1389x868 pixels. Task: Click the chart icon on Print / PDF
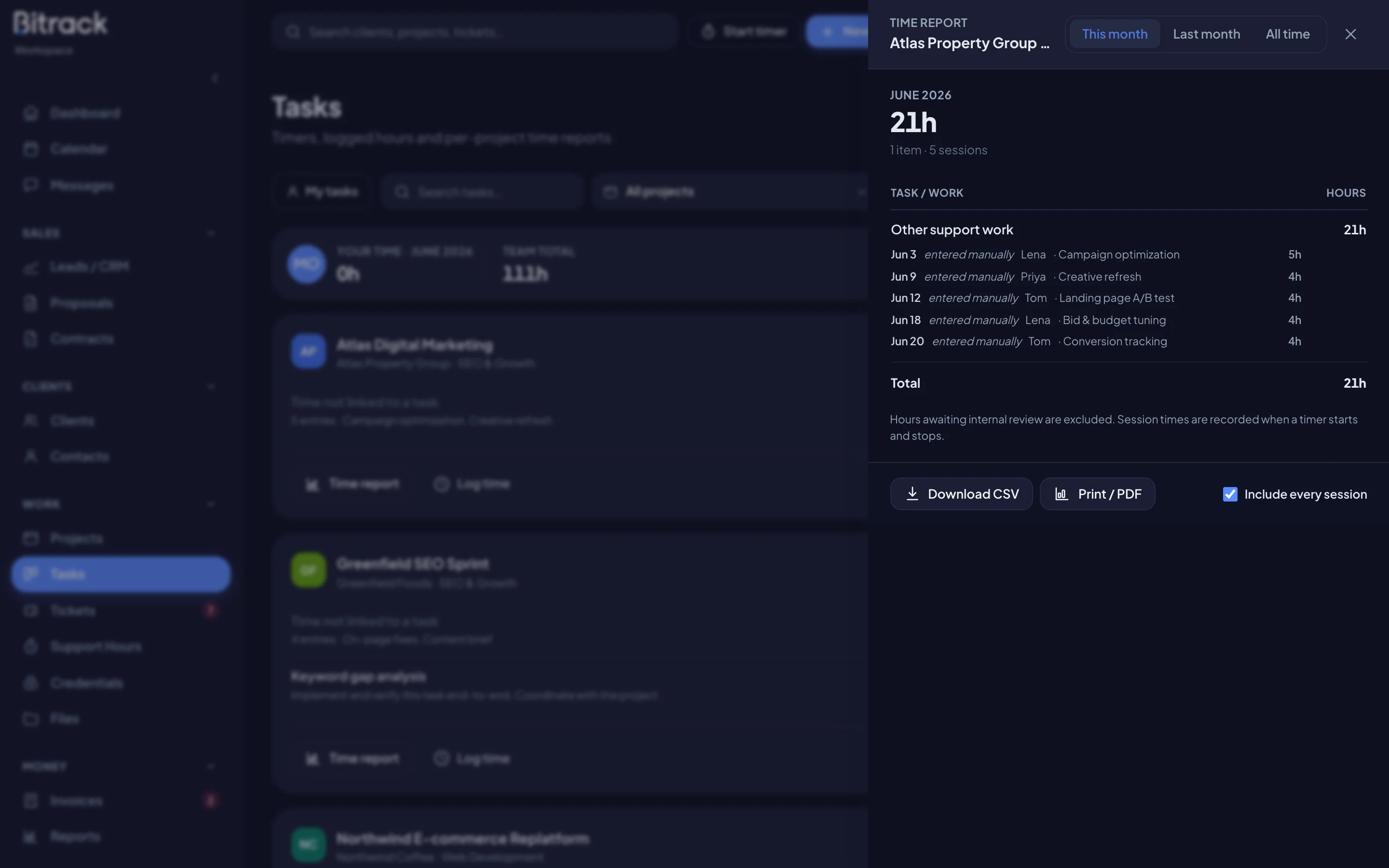pyautogui.click(x=1061, y=494)
